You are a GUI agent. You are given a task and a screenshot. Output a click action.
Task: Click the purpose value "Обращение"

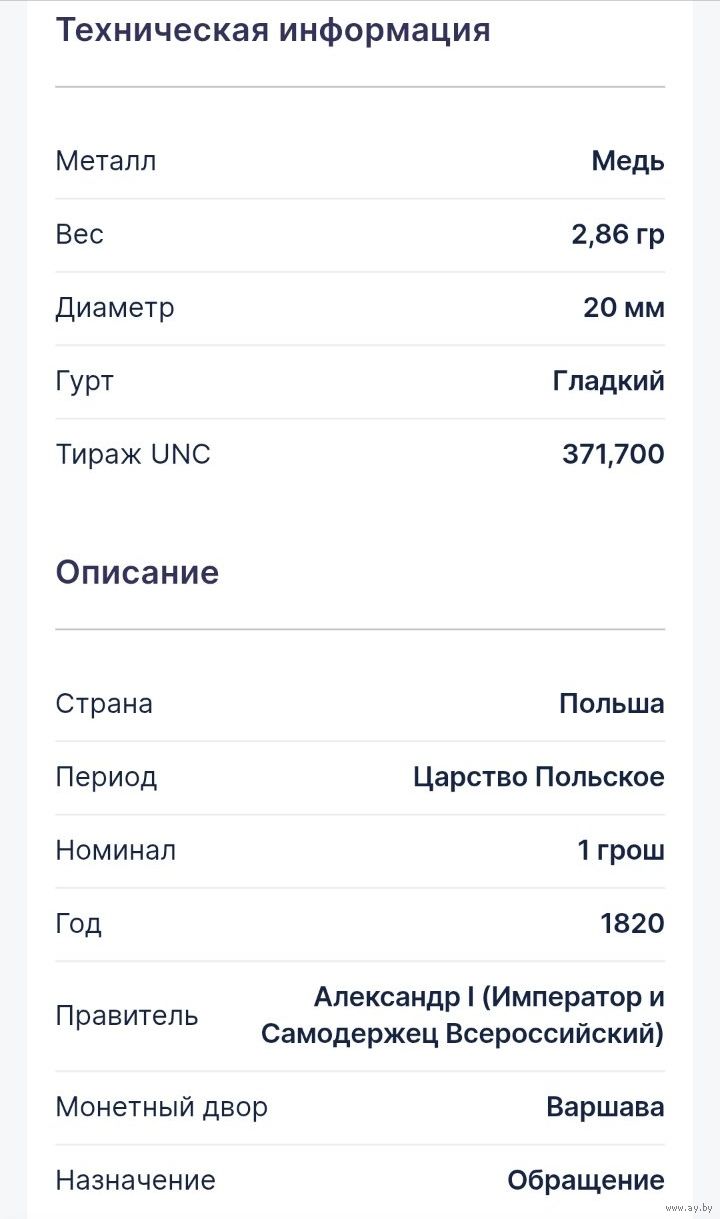[x=585, y=1181]
